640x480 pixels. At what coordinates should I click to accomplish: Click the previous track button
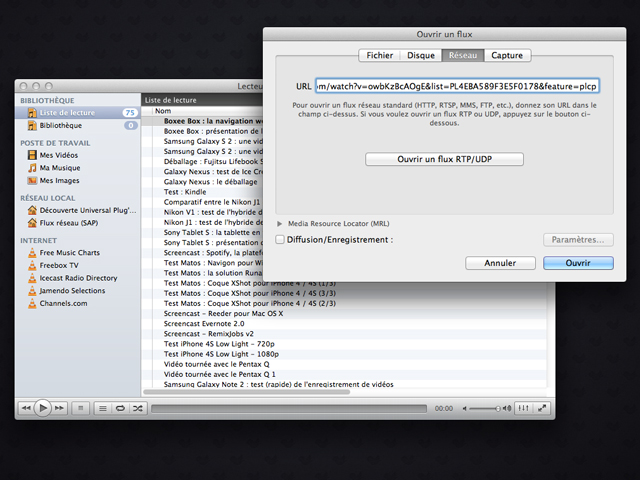[x=26, y=408]
